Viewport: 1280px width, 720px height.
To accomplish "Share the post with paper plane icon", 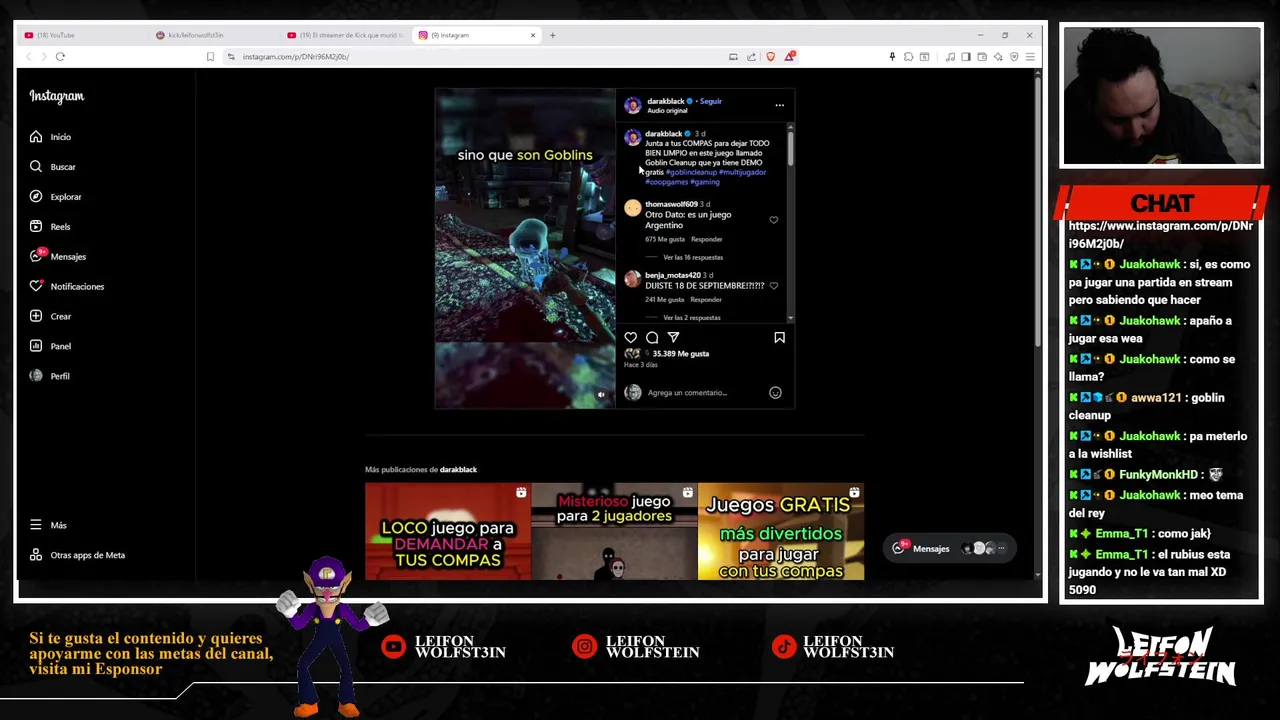I will 673,338.
